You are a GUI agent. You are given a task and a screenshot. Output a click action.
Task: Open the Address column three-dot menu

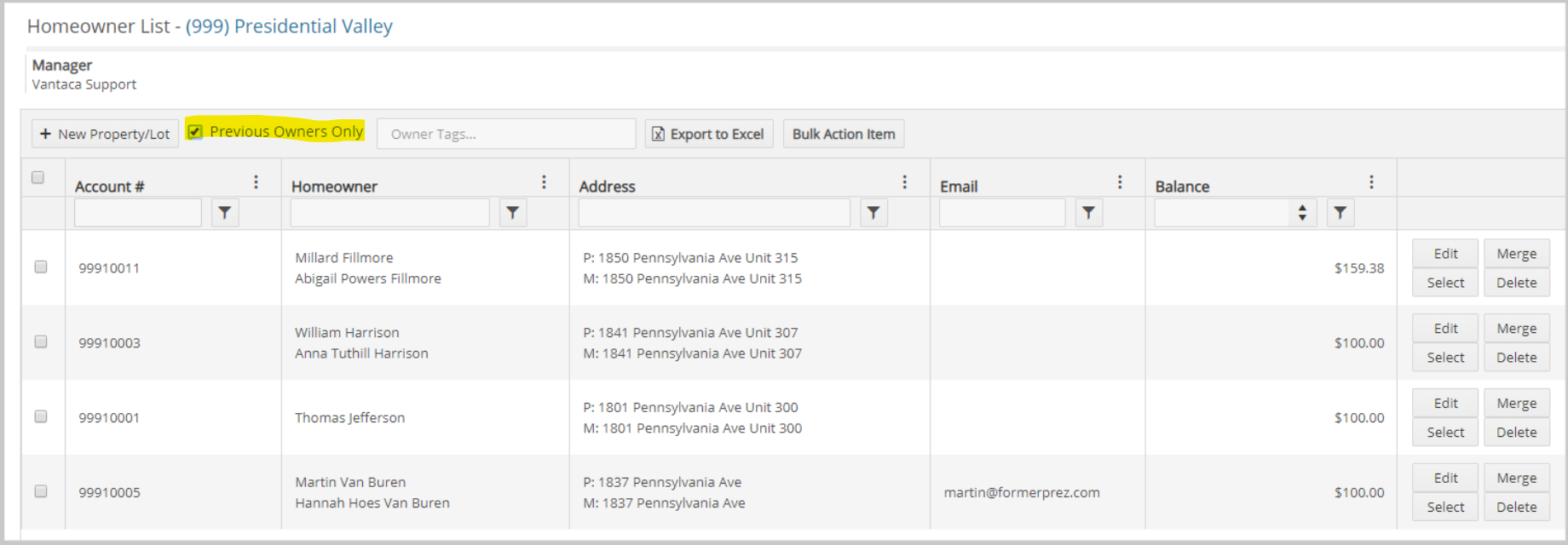coord(904,182)
